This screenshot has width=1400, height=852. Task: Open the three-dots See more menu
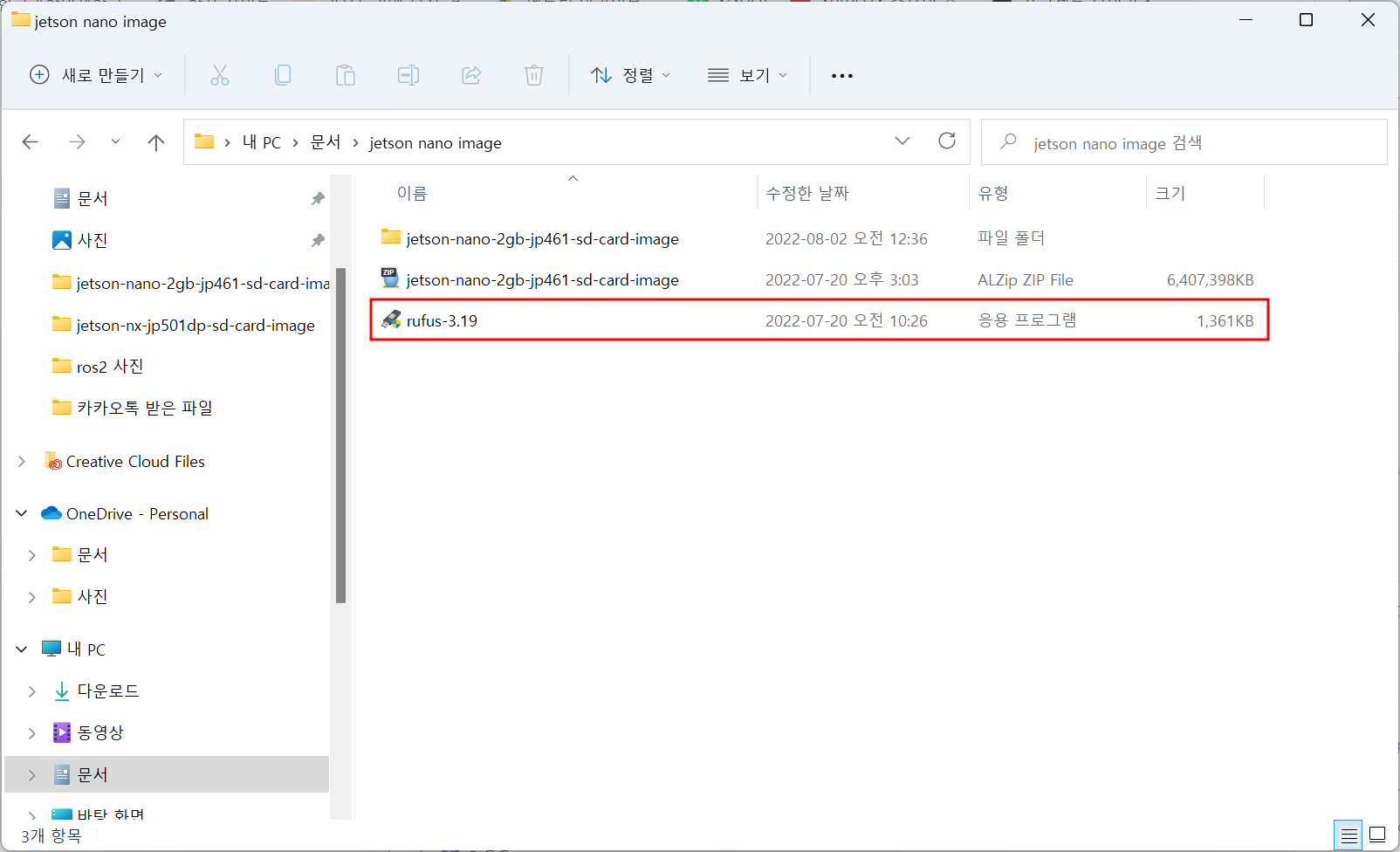pos(842,76)
